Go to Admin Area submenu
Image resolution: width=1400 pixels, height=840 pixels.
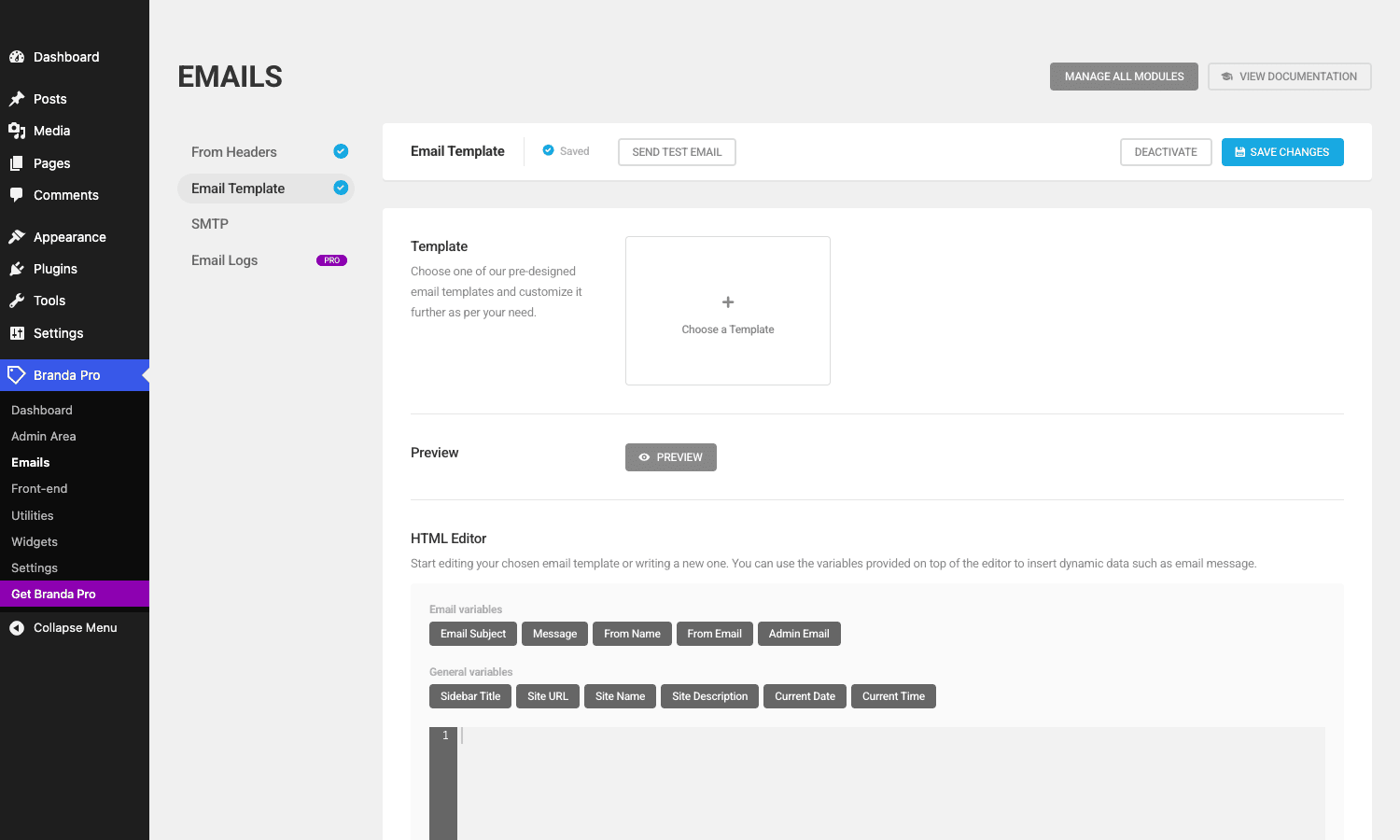click(x=75, y=436)
